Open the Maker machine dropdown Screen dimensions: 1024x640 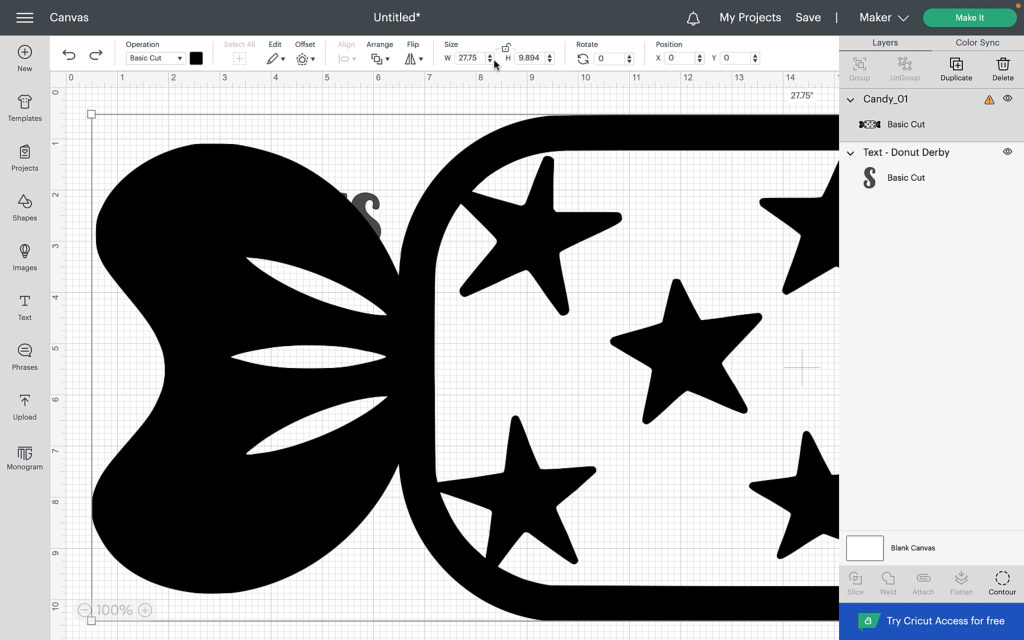coord(883,18)
